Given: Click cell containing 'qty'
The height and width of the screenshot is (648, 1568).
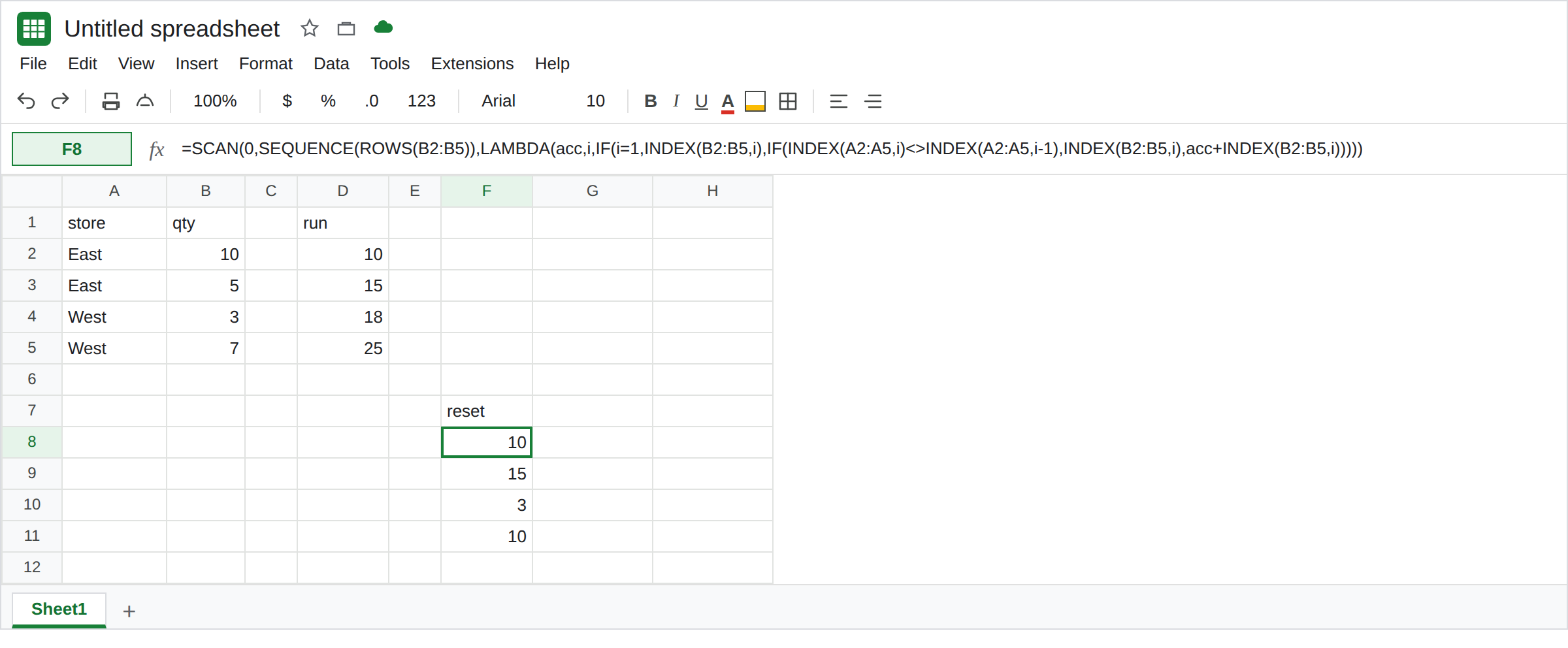Looking at the screenshot, I should 206,223.
